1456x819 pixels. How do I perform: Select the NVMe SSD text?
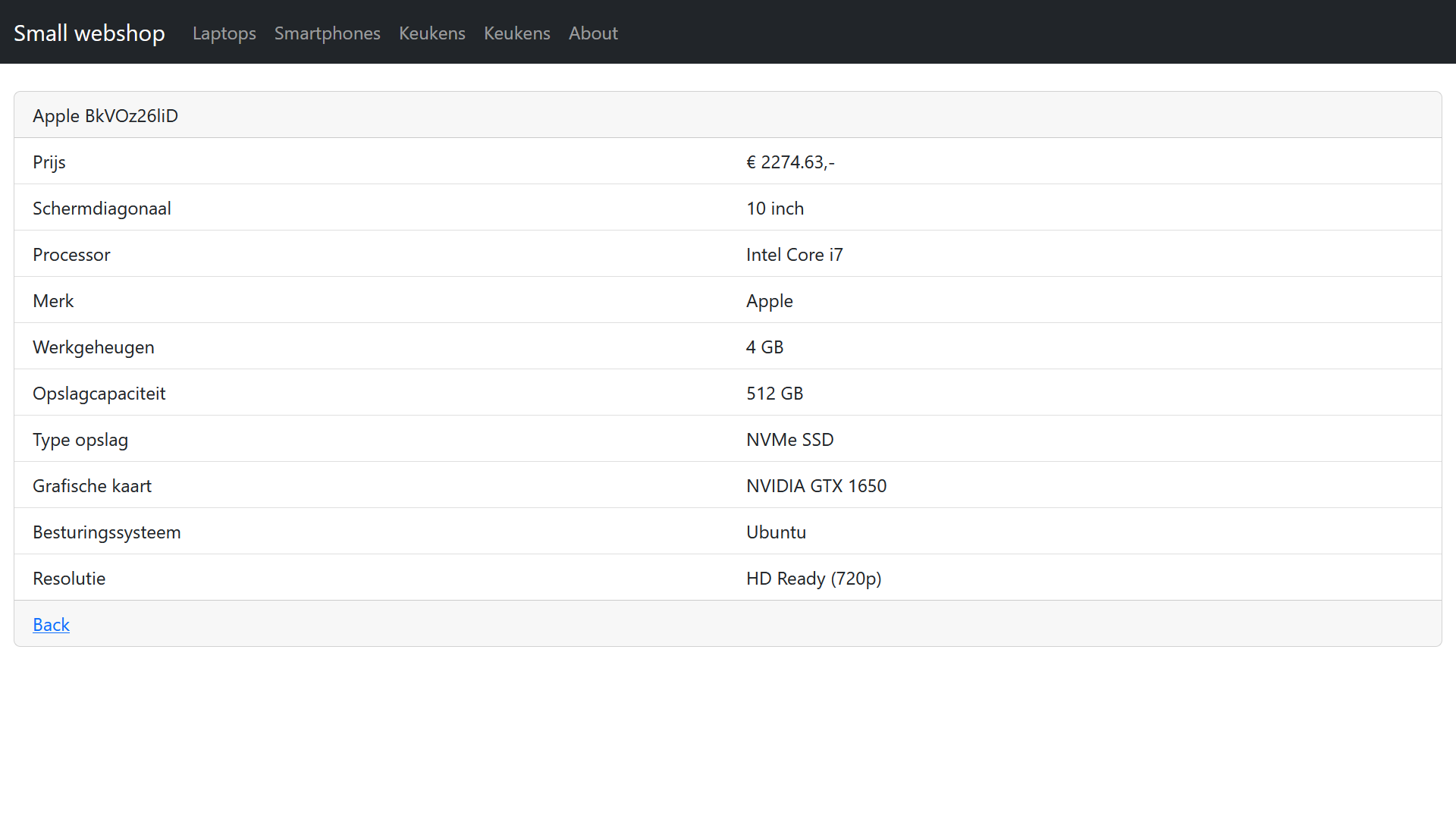pyautogui.click(x=789, y=440)
